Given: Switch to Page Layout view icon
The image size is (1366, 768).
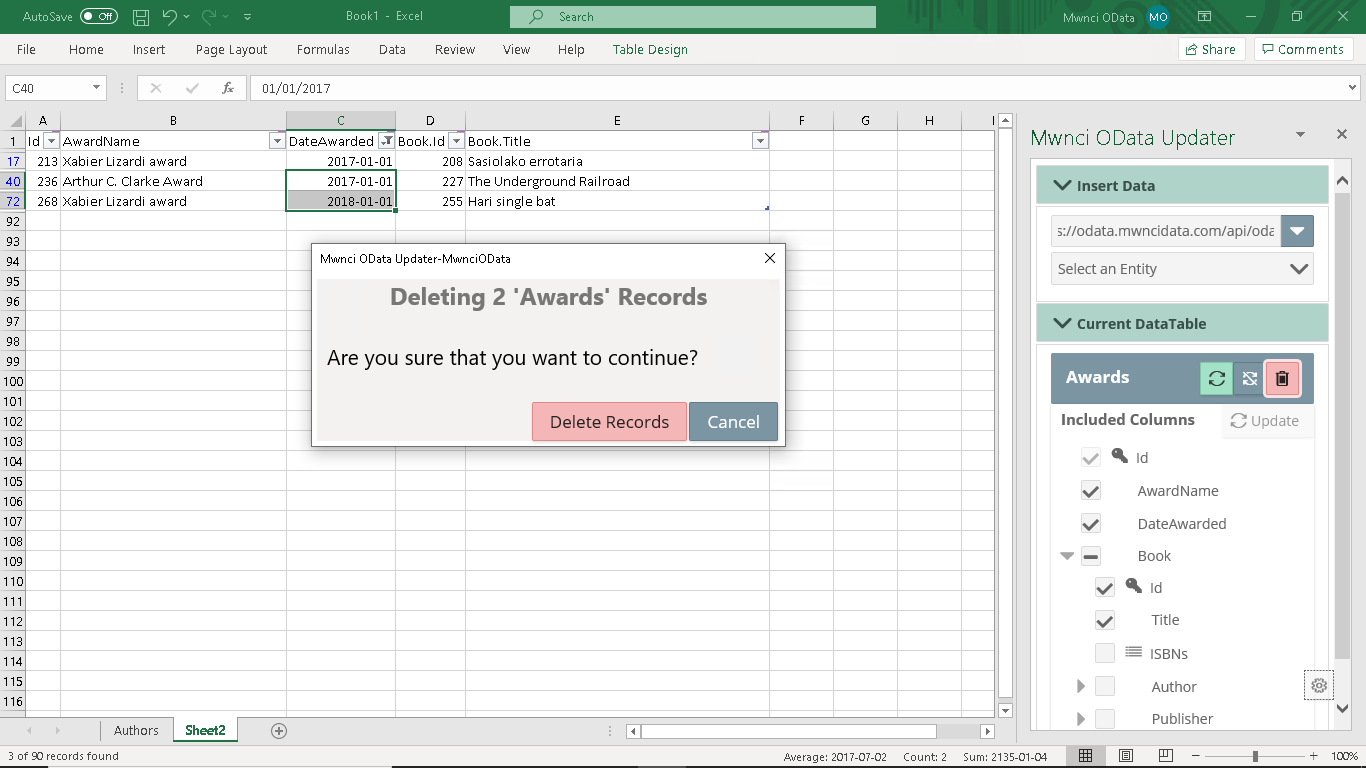Looking at the screenshot, I should pos(1125,756).
